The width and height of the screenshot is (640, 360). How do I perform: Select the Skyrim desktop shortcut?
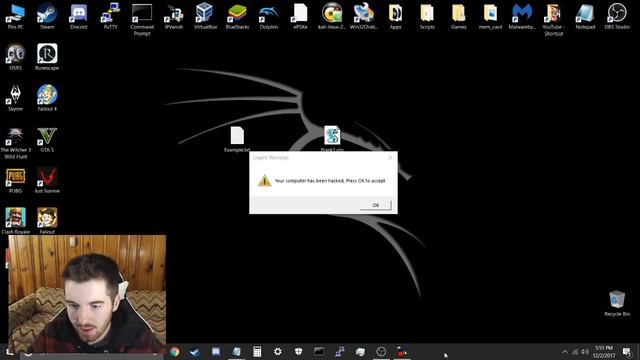click(x=16, y=98)
